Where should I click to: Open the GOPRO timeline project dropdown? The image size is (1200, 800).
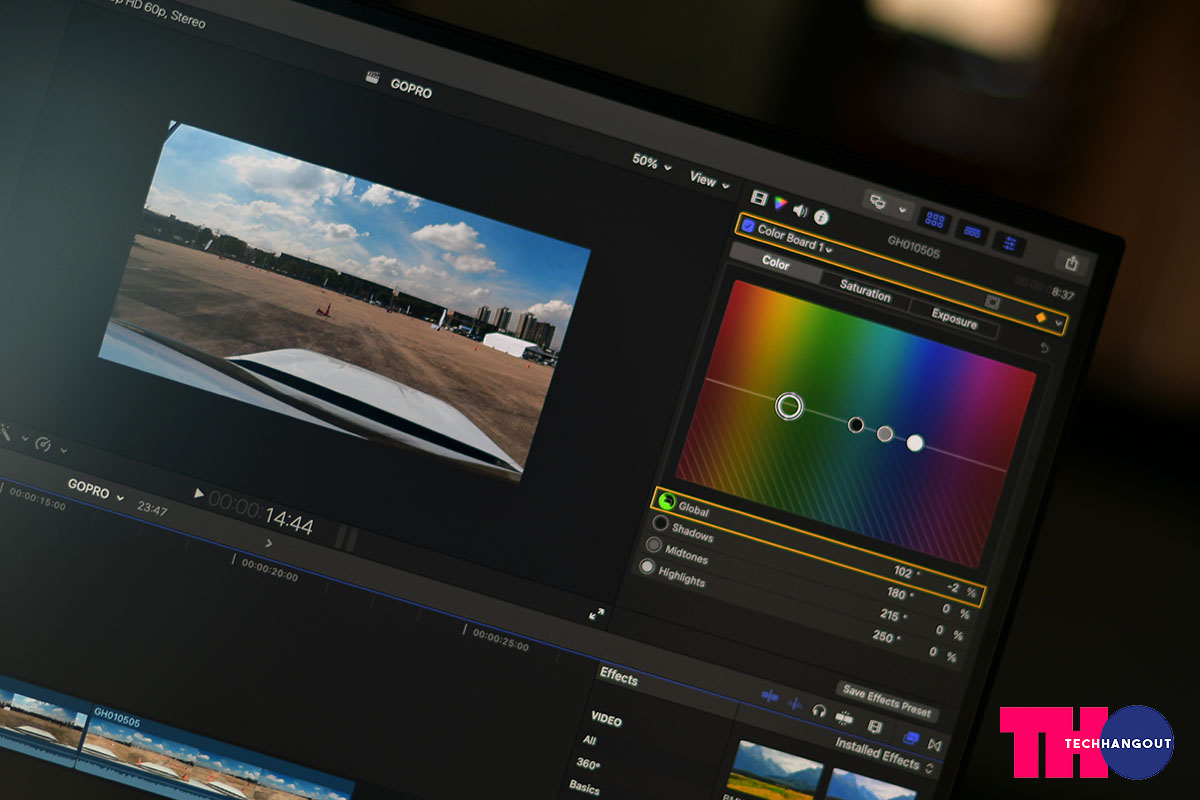pos(95,490)
